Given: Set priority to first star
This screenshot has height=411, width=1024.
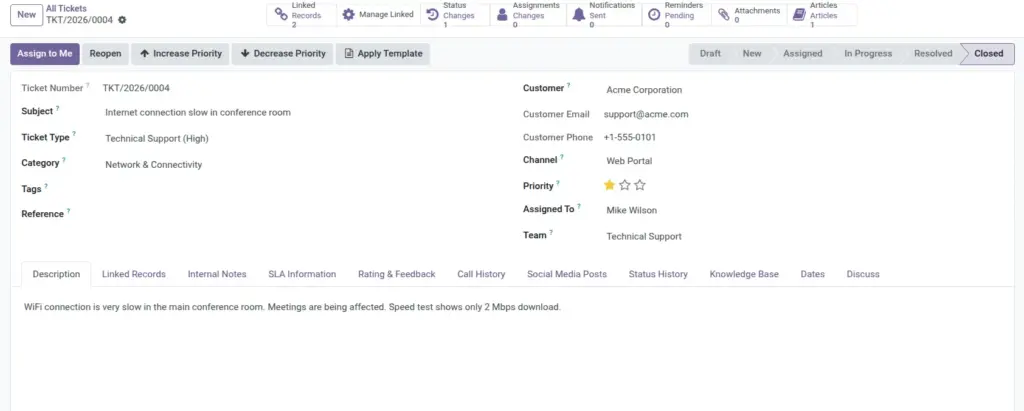Looking at the screenshot, I should [609, 185].
